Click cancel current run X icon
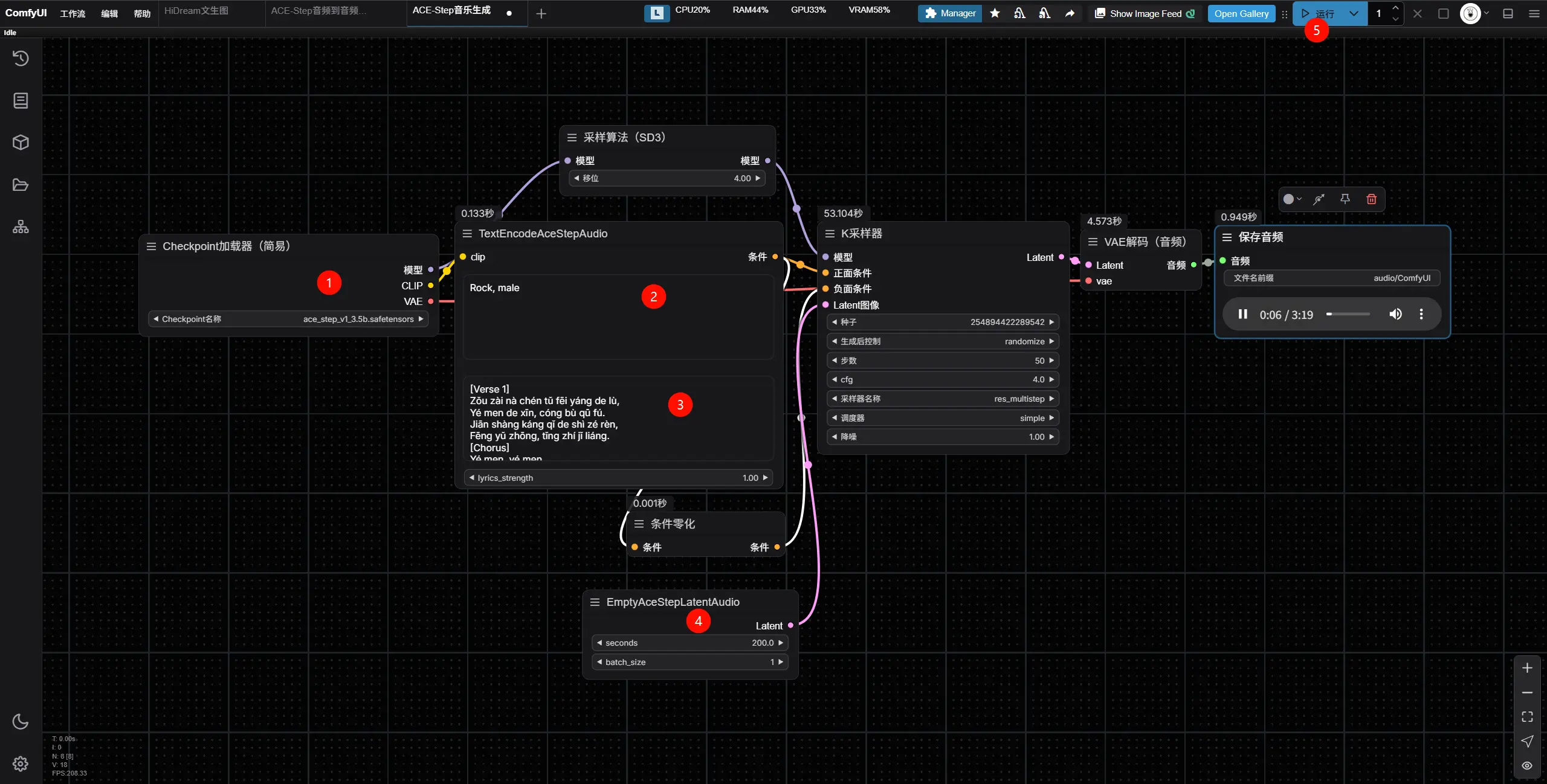This screenshot has height=784, width=1547. click(x=1418, y=13)
